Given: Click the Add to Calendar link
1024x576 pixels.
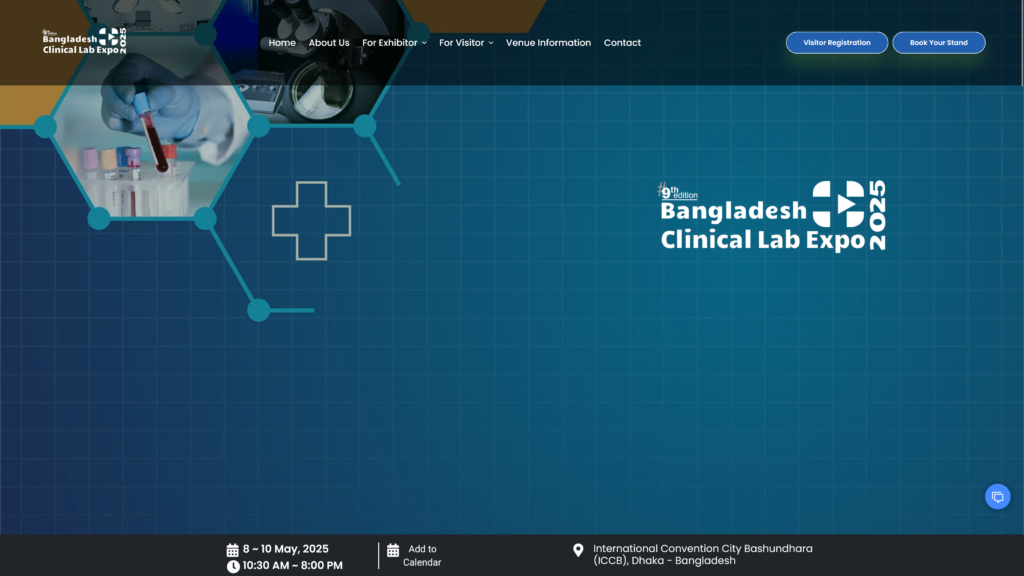Looking at the screenshot, I should [x=422, y=556].
